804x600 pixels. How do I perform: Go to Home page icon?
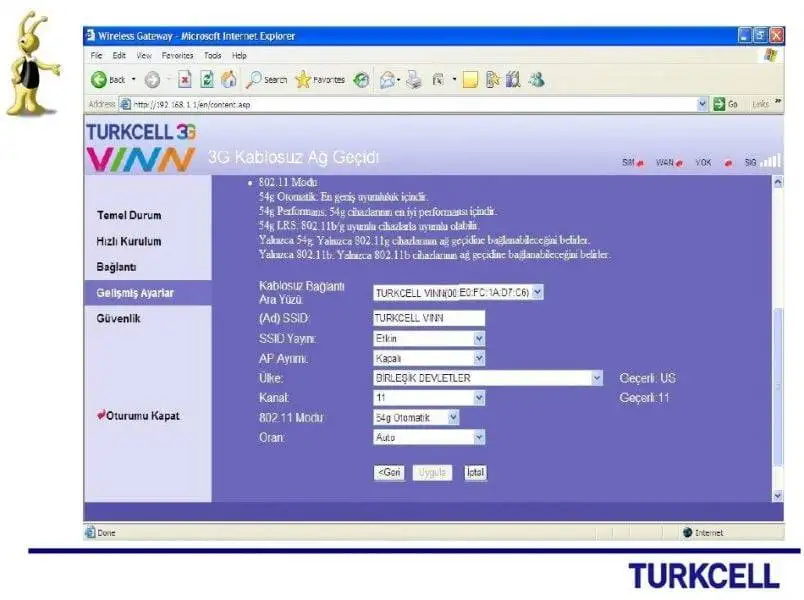coord(229,79)
